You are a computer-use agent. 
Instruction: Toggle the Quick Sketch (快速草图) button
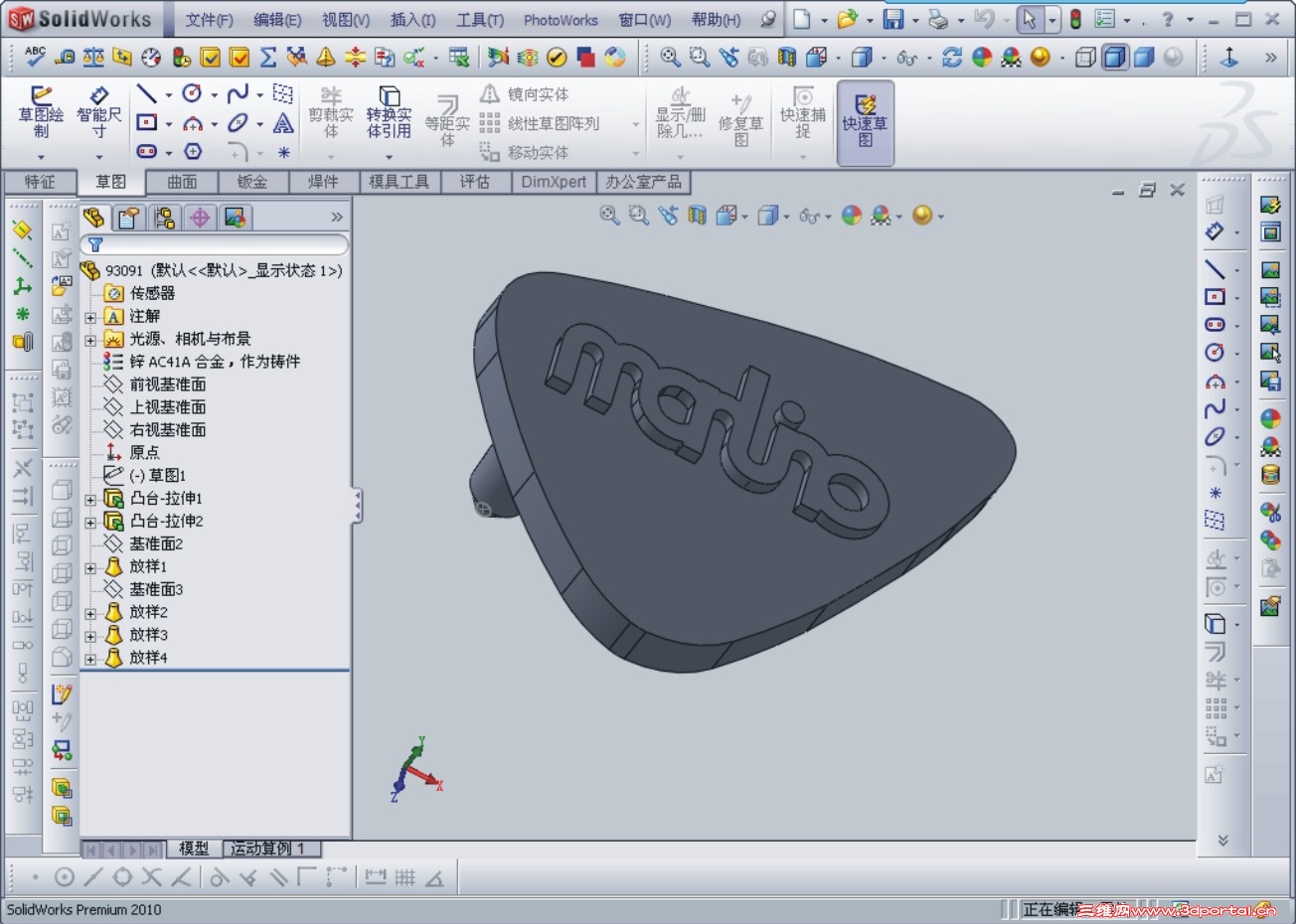(866, 122)
